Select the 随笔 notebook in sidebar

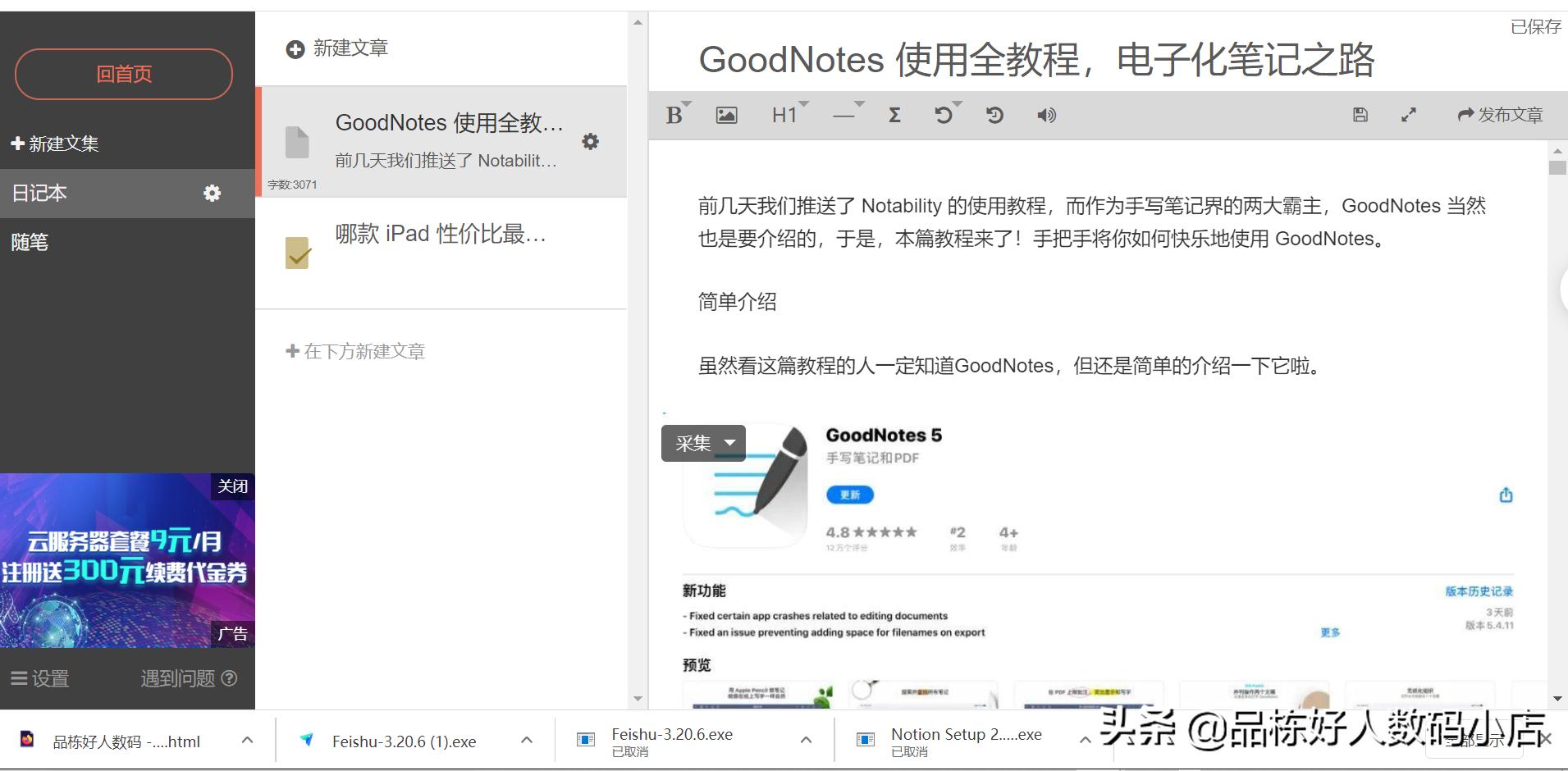(30, 242)
